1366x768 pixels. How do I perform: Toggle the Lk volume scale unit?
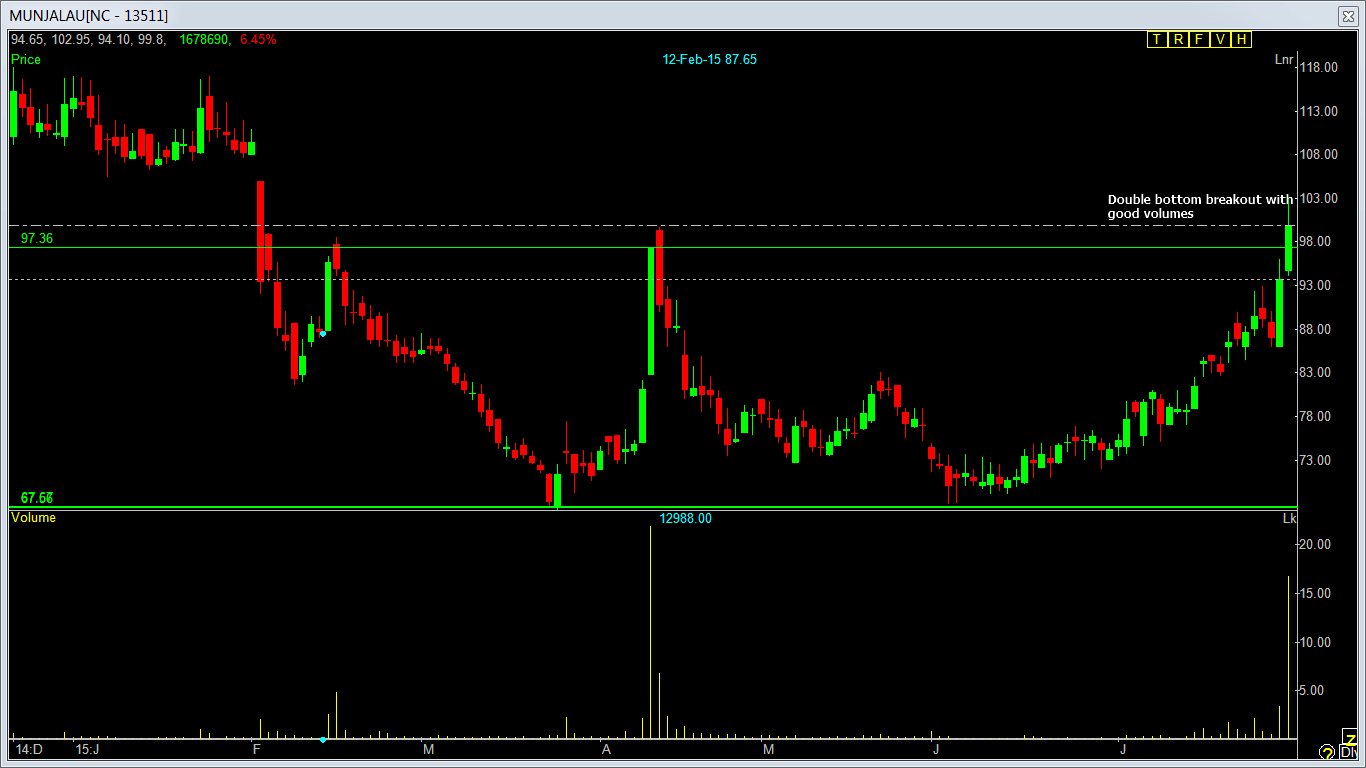click(1289, 518)
